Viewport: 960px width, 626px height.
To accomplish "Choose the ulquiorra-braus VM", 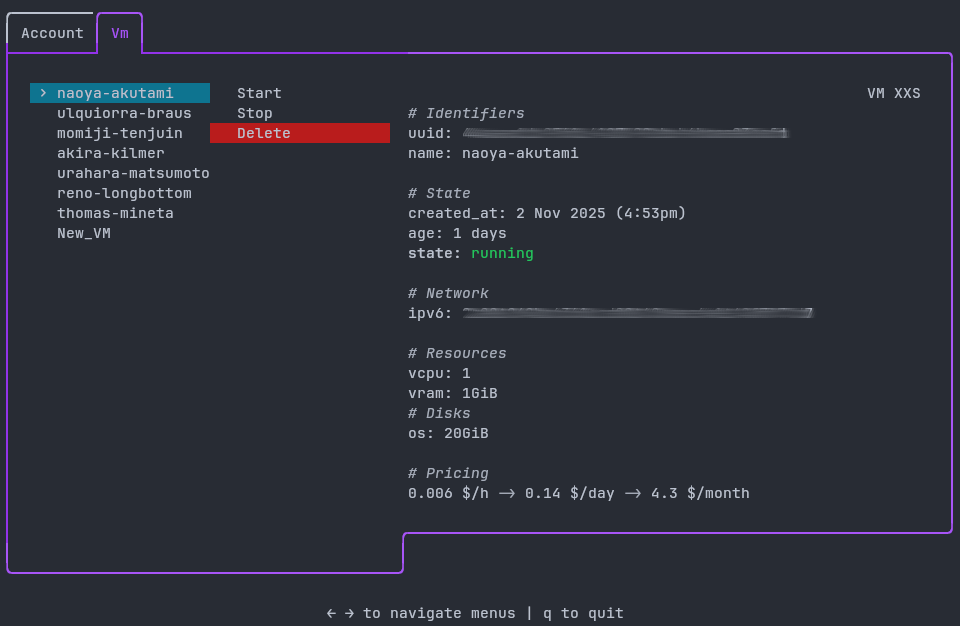I will tap(124, 113).
